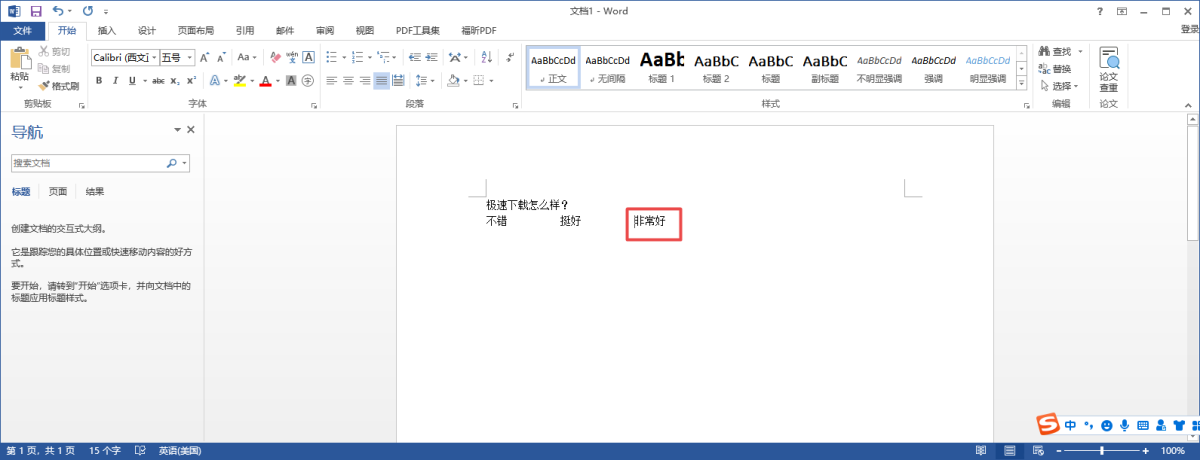Open the 插入 ribbon tab
Image resolution: width=1200 pixels, height=460 pixels.
tap(106, 31)
